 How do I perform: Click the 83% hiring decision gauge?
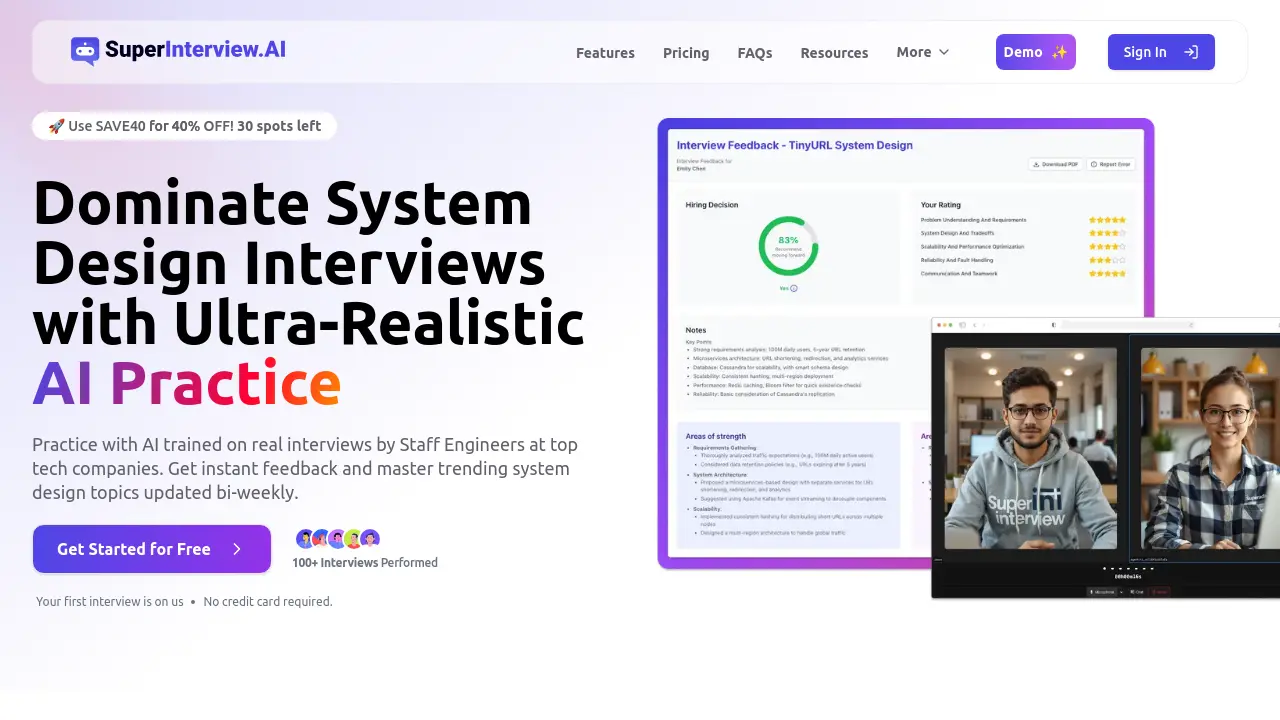[x=788, y=246]
